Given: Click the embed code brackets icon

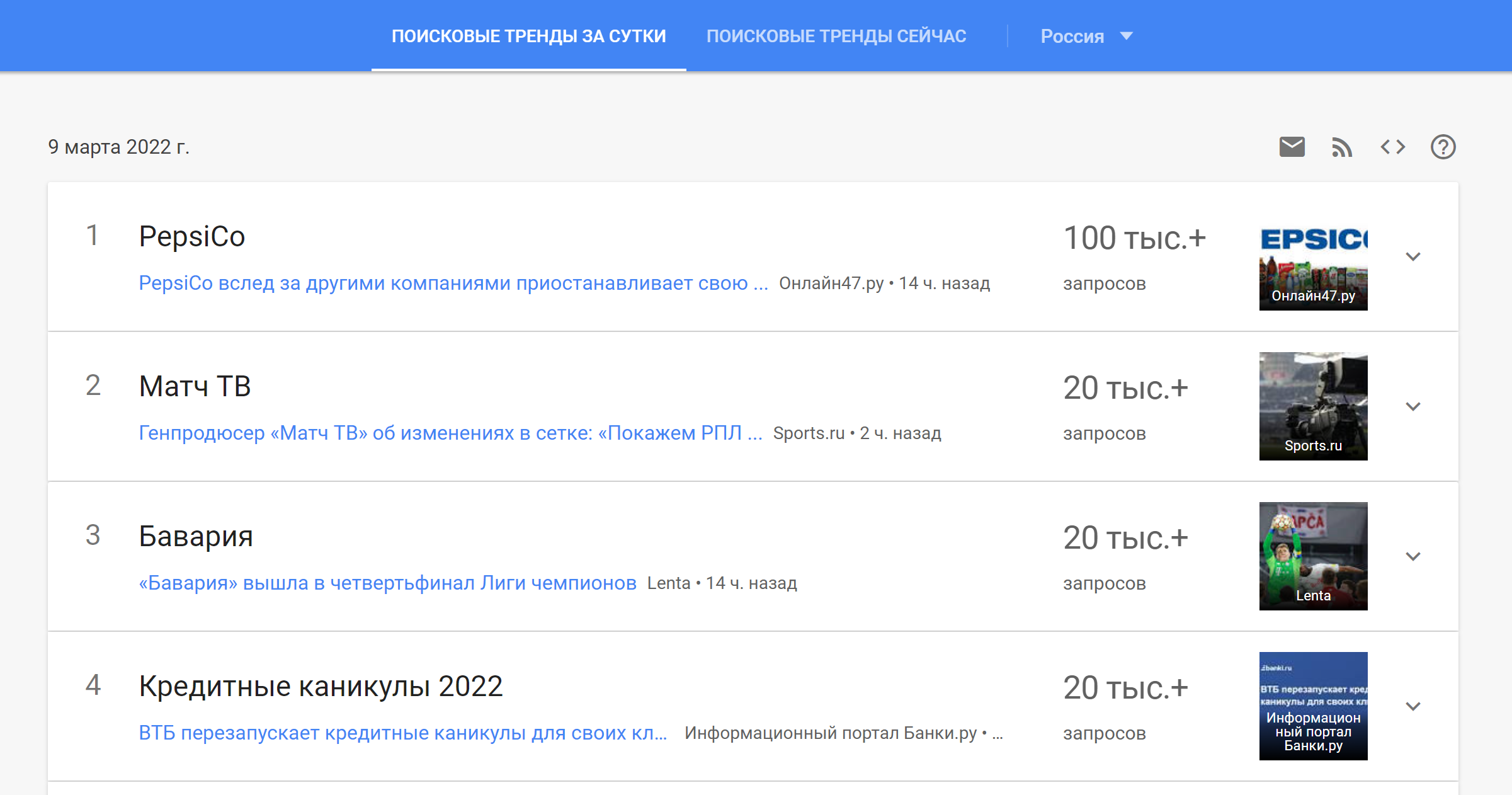Looking at the screenshot, I should [x=1392, y=147].
